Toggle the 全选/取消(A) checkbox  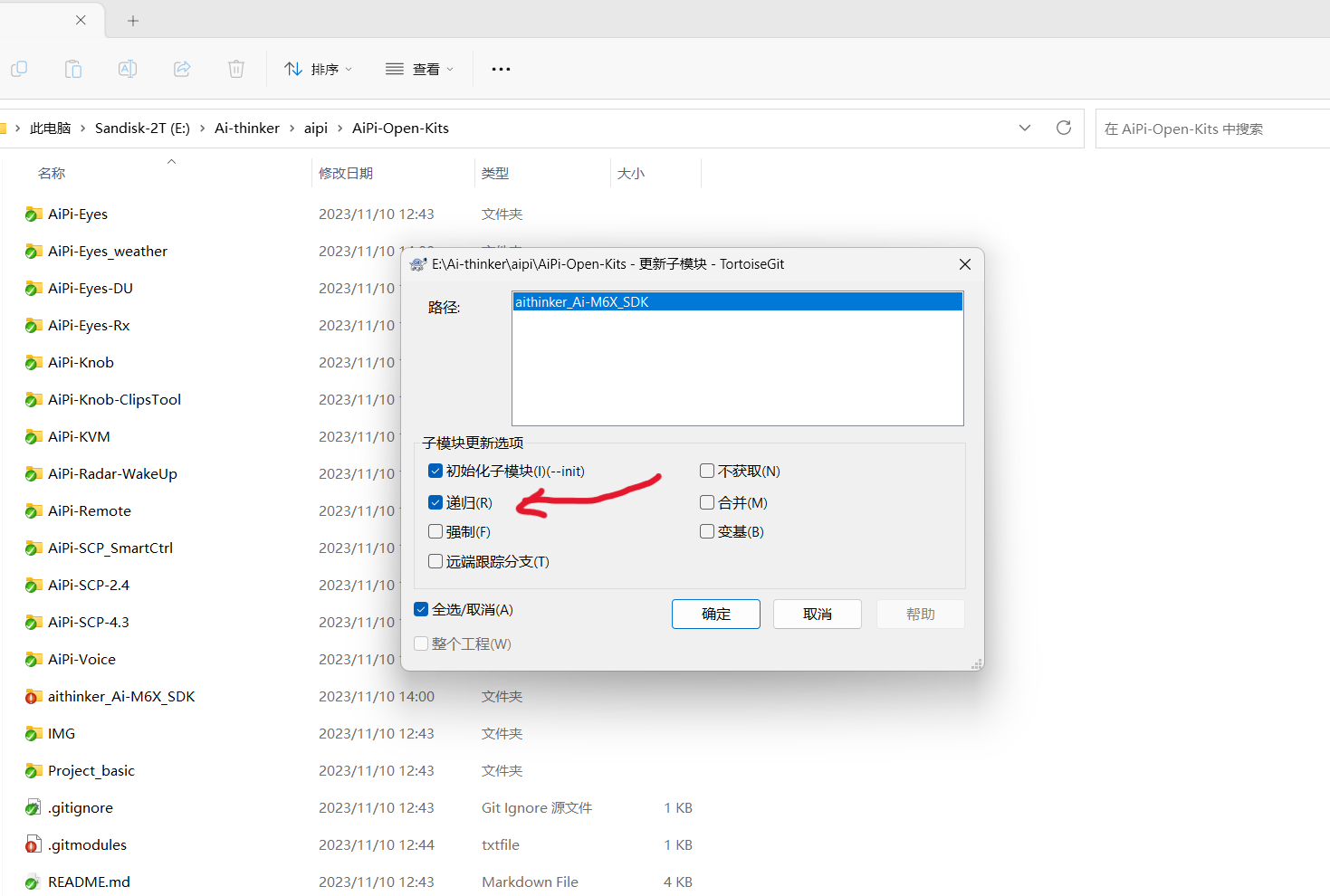click(421, 609)
